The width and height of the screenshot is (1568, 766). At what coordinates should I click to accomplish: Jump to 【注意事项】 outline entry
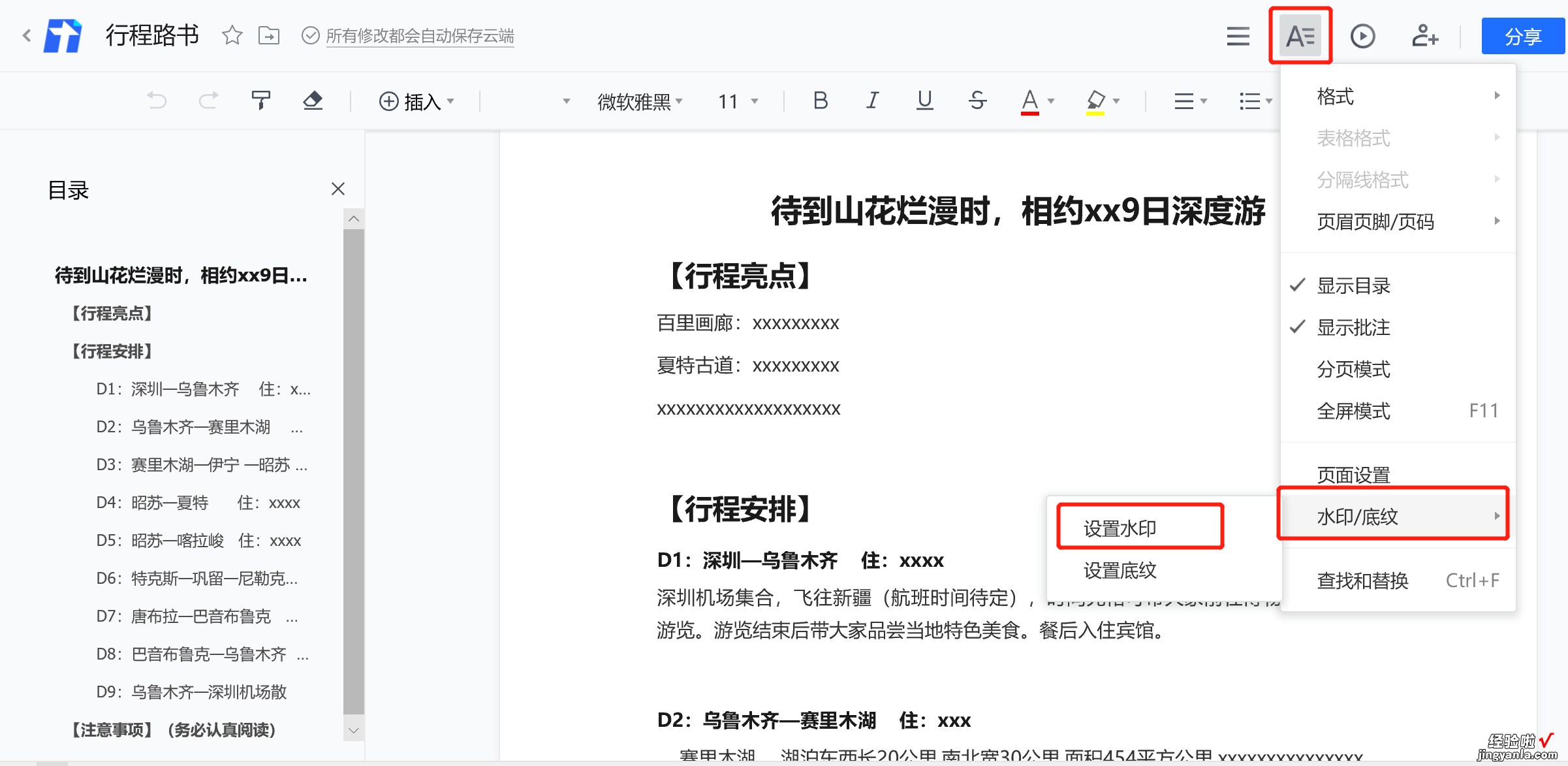click(x=173, y=730)
